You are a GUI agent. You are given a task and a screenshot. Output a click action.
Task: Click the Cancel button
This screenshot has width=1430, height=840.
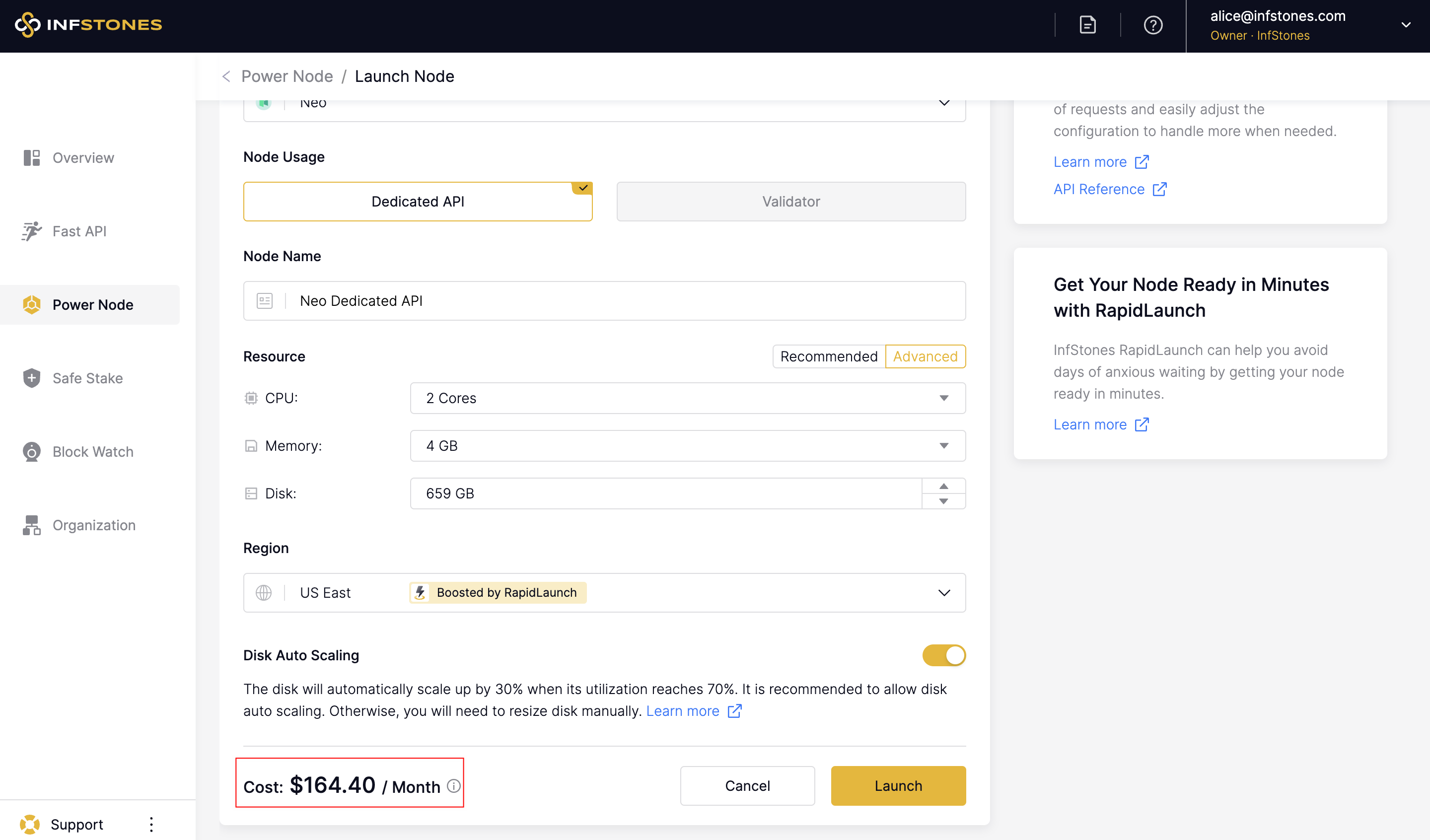[x=747, y=785]
